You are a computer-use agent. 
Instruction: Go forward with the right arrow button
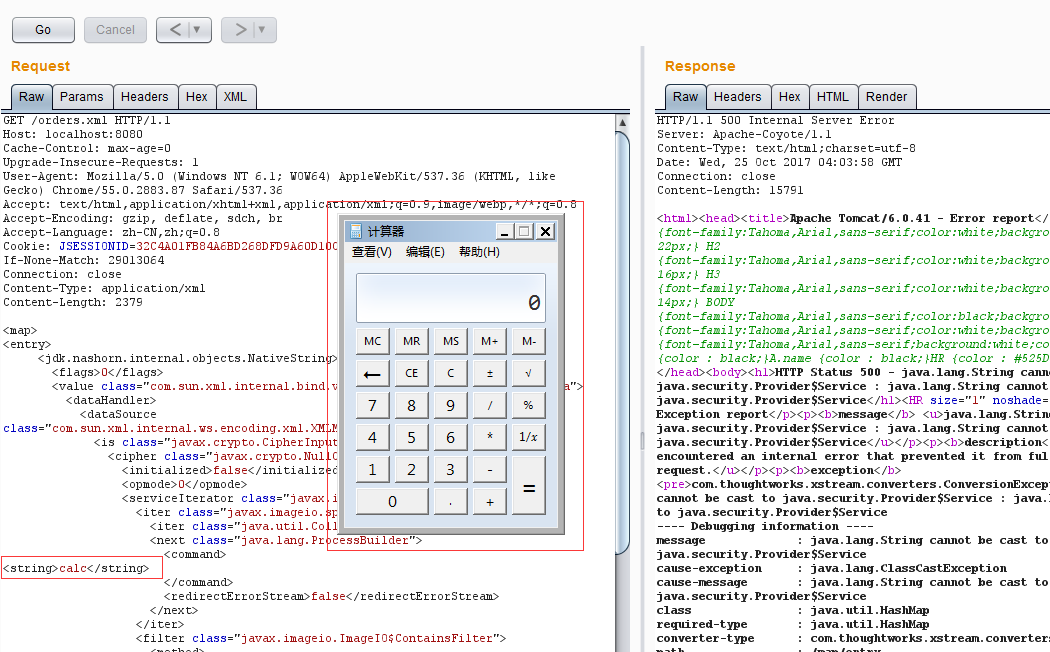[239, 30]
